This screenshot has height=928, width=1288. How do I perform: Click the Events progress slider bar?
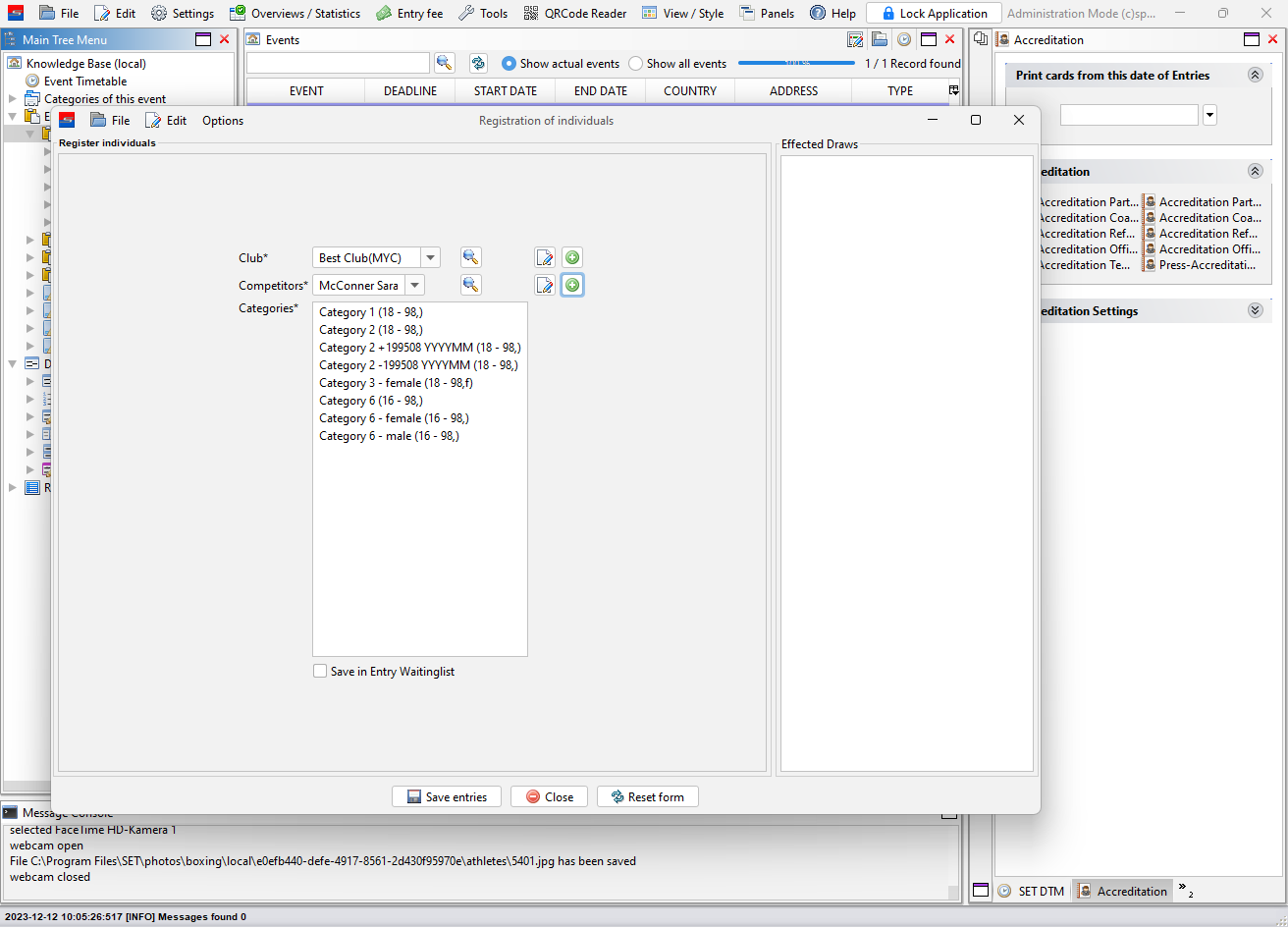pos(796,63)
